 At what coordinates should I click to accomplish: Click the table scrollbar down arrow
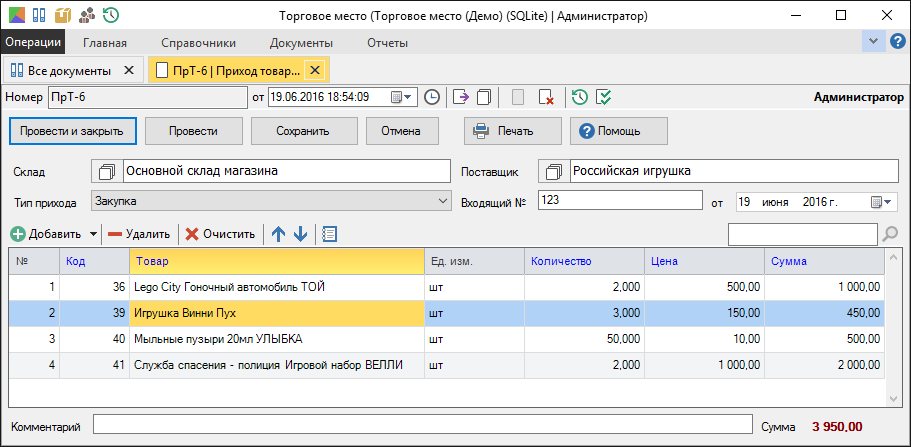click(894, 399)
